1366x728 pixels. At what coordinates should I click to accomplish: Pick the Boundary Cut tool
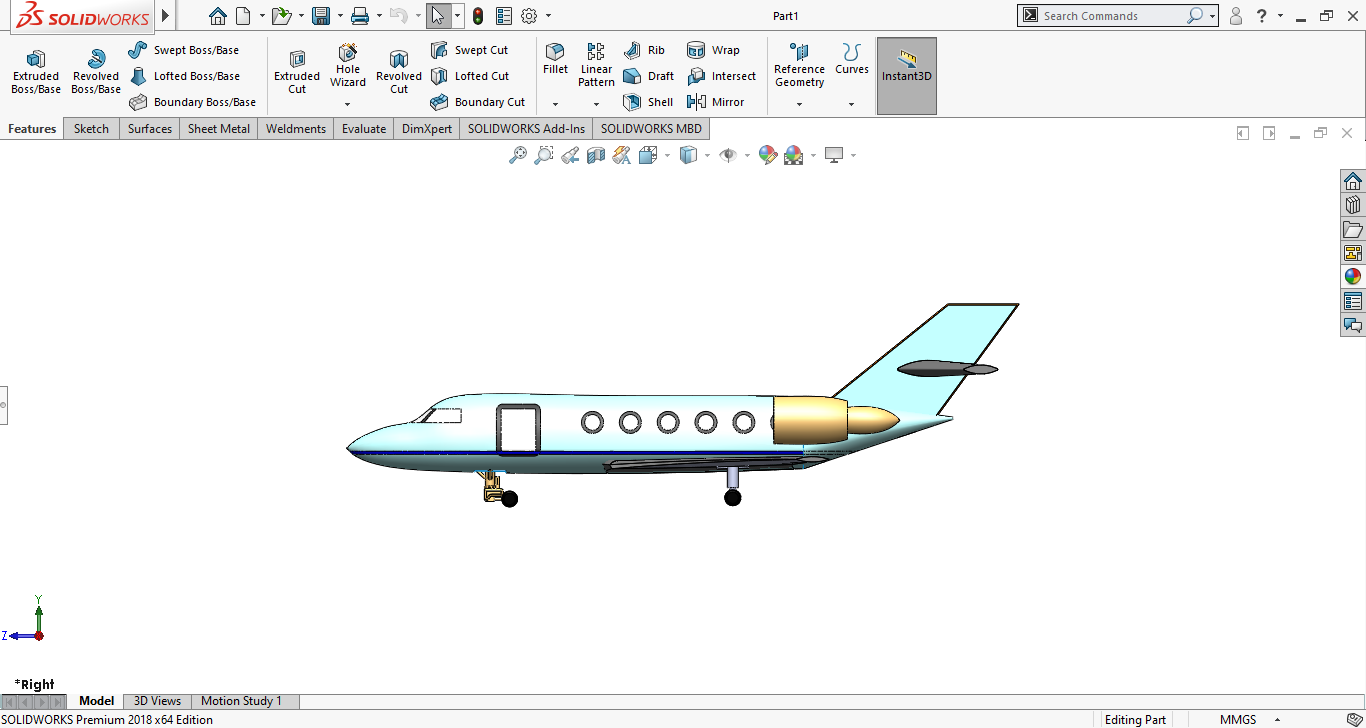pos(477,102)
